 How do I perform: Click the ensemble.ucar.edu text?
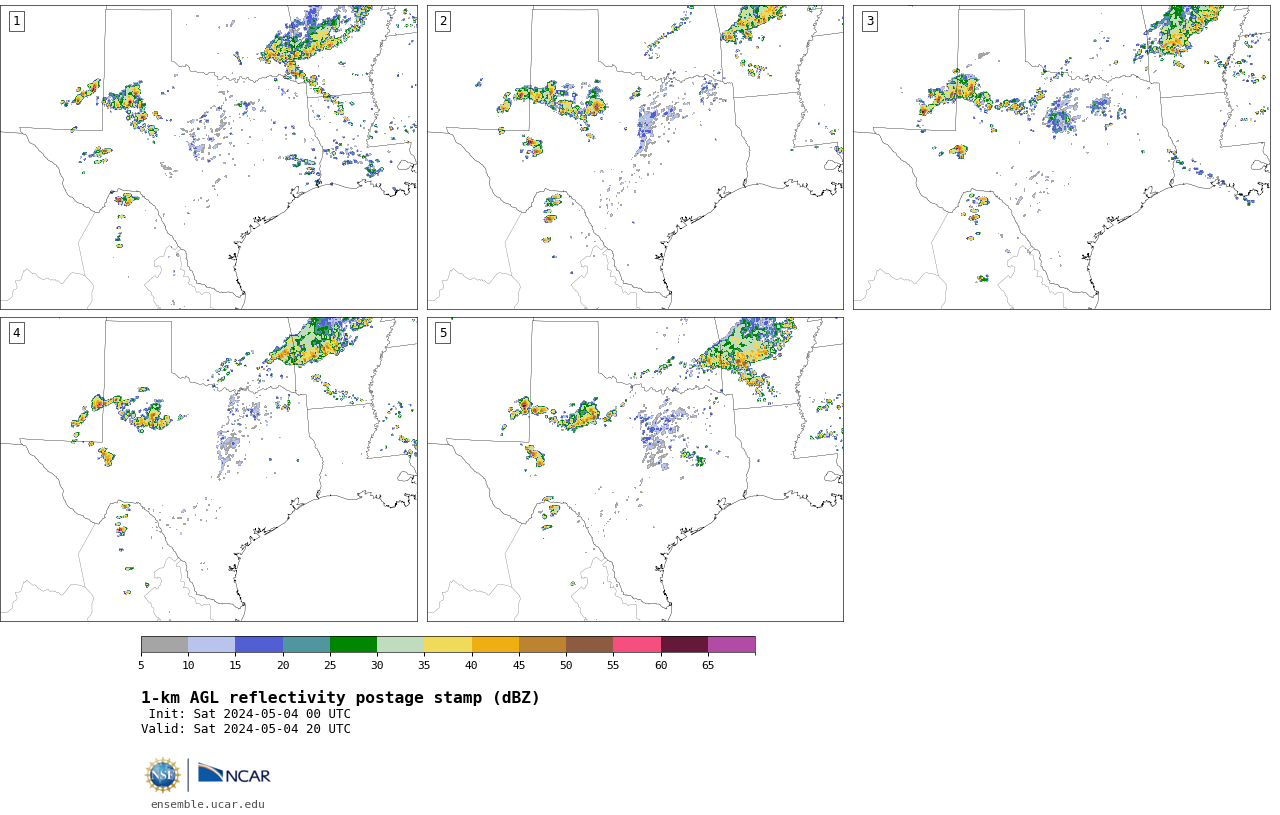point(208,804)
